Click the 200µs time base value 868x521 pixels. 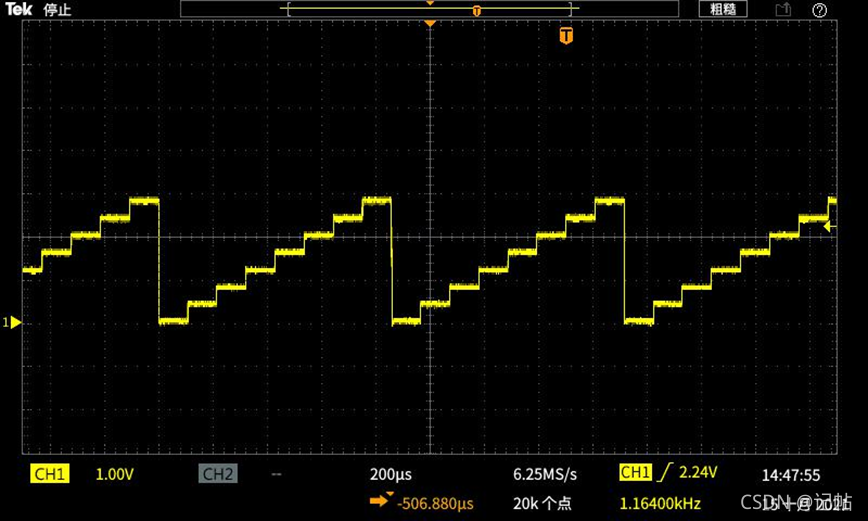pyautogui.click(x=391, y=474)
